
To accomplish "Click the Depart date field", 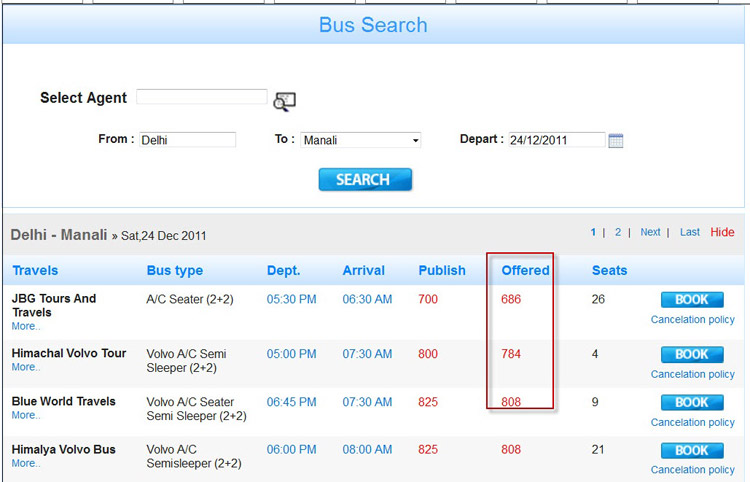I will [x=556, y=140].
